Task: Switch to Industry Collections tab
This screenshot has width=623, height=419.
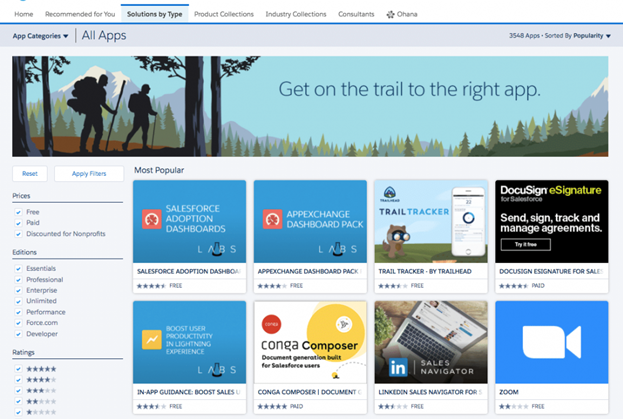Action: tap(296, 14)
